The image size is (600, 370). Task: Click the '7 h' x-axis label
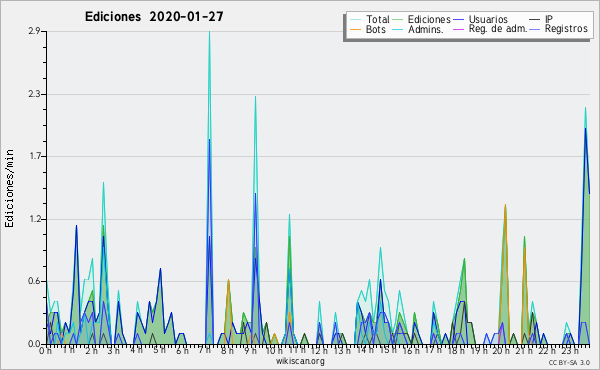point(204,351)
